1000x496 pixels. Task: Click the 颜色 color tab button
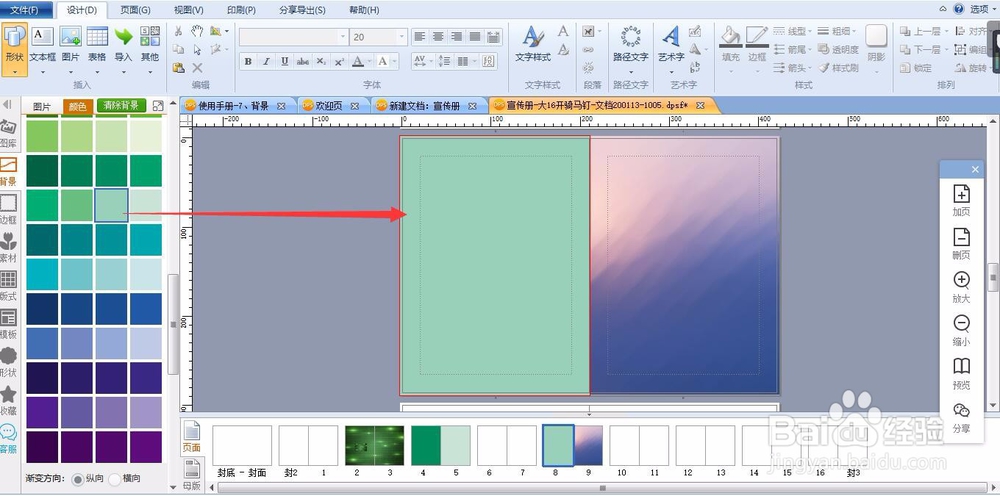click(78, 106)
